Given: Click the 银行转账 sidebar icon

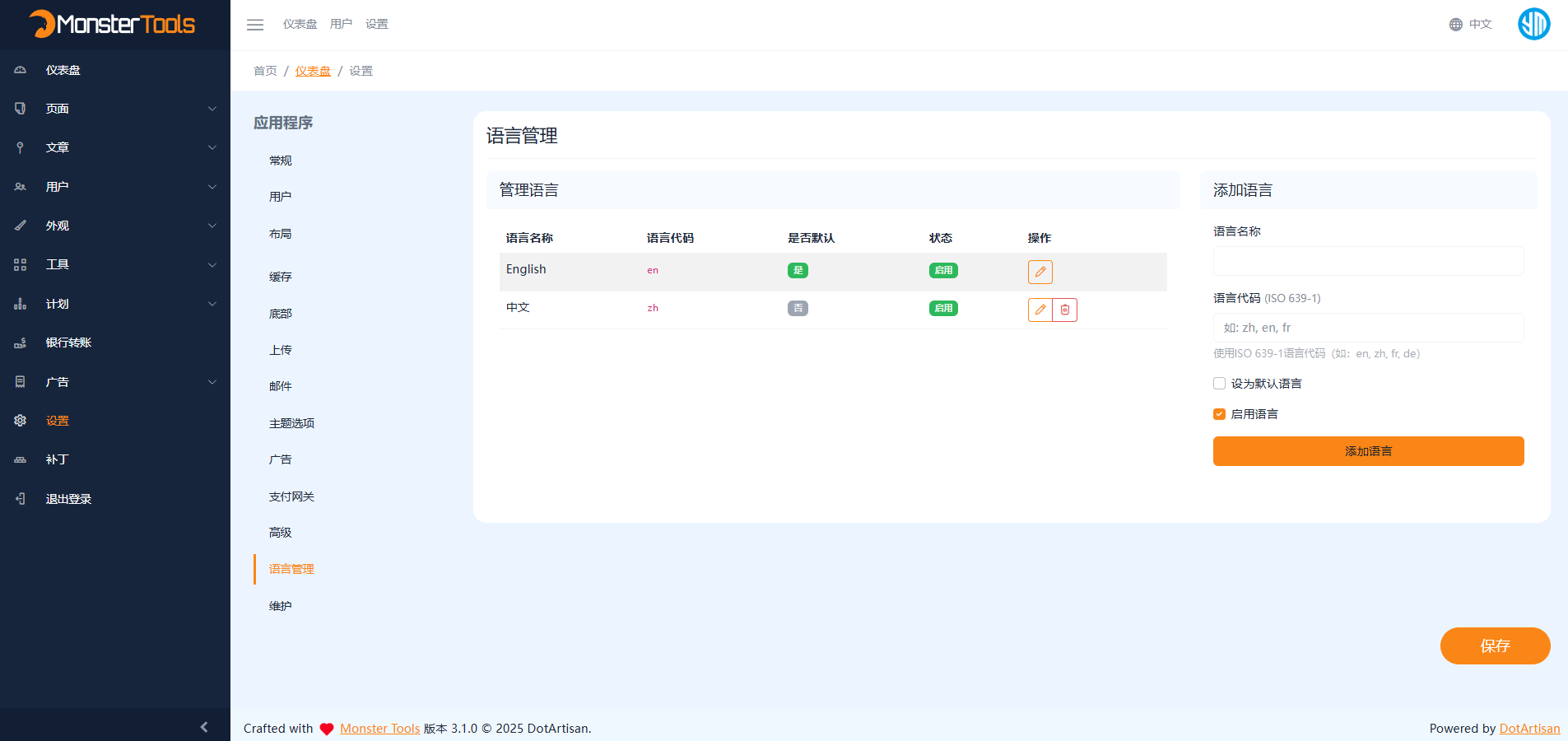Looking at the screenshot, I should tap(20, 343).
